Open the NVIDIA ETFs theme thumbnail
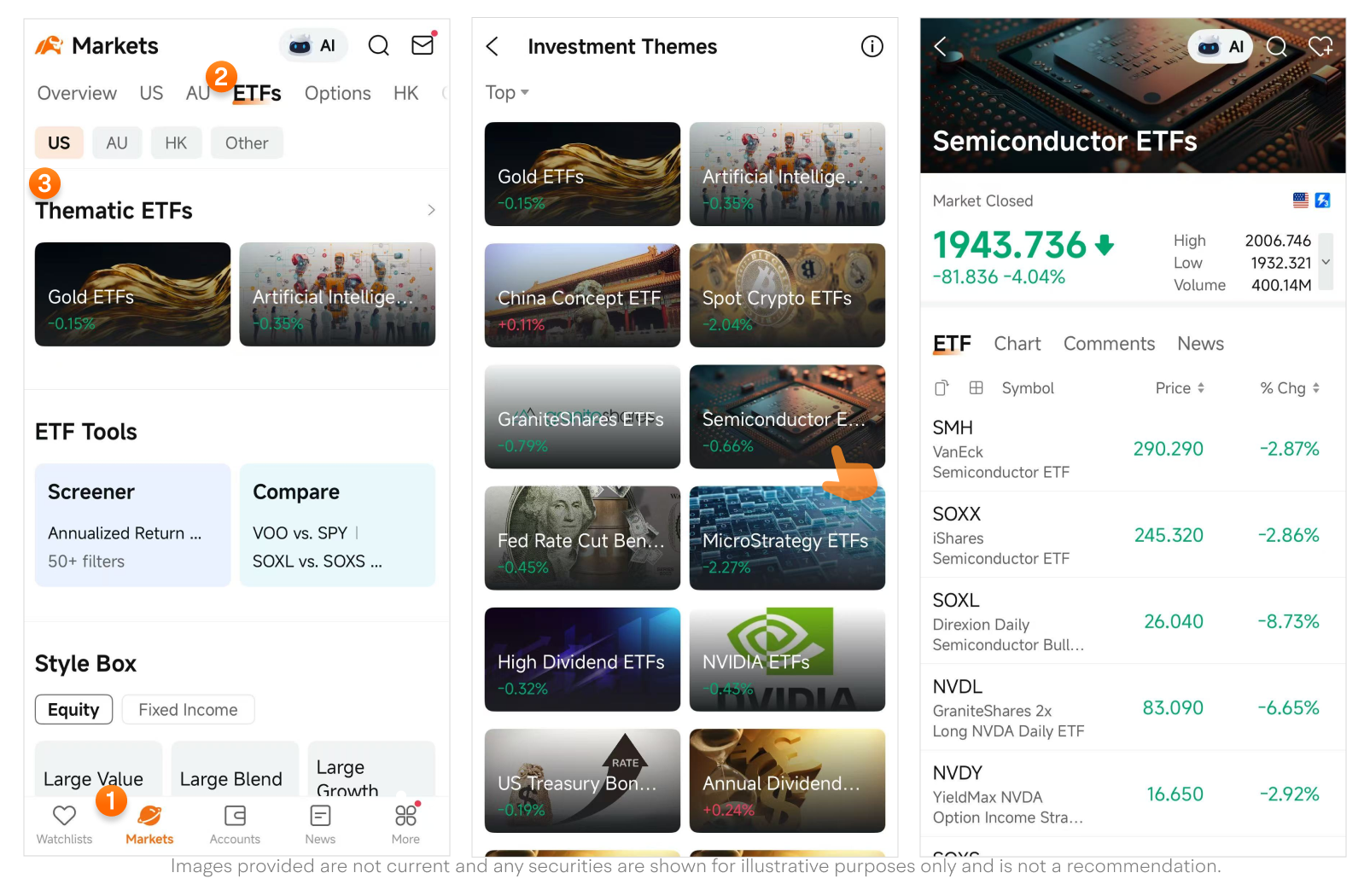The image size is (1370, 896). click(786, 659)
